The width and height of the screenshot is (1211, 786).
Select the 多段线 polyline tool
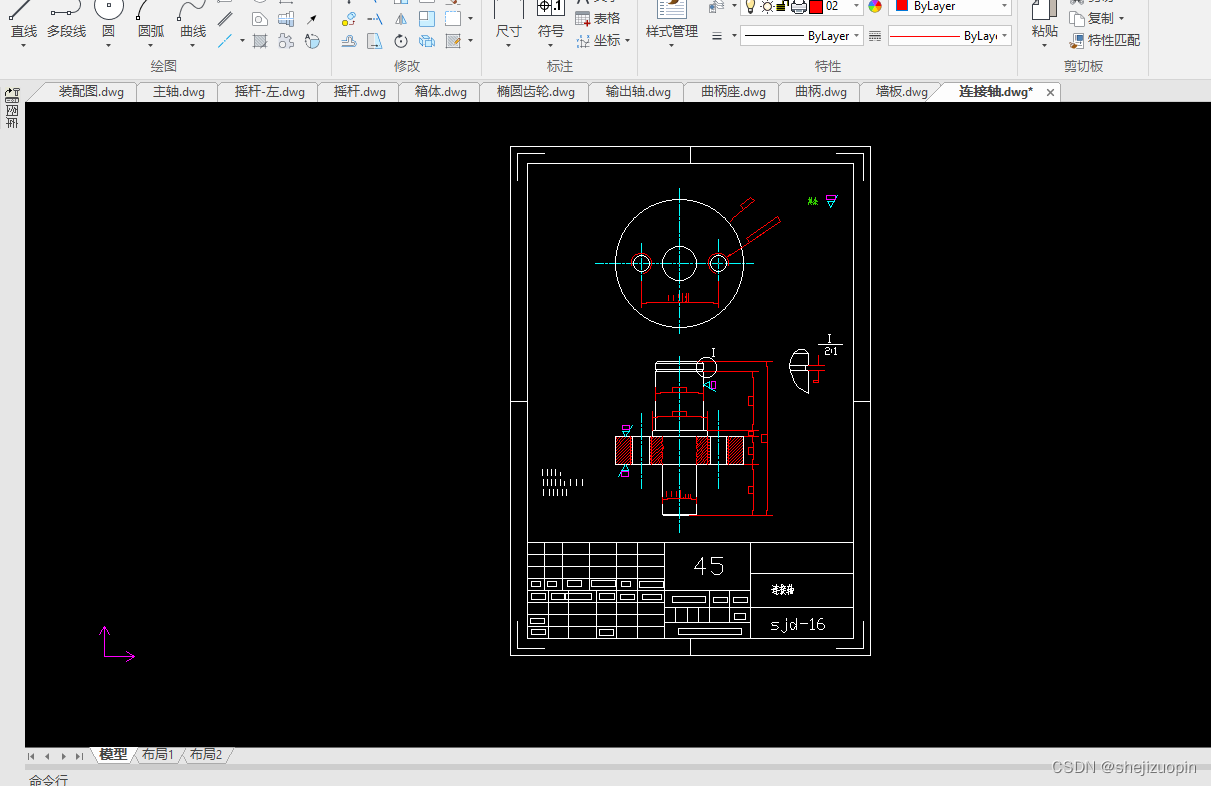pyautogui.click(x=66, y=20)
